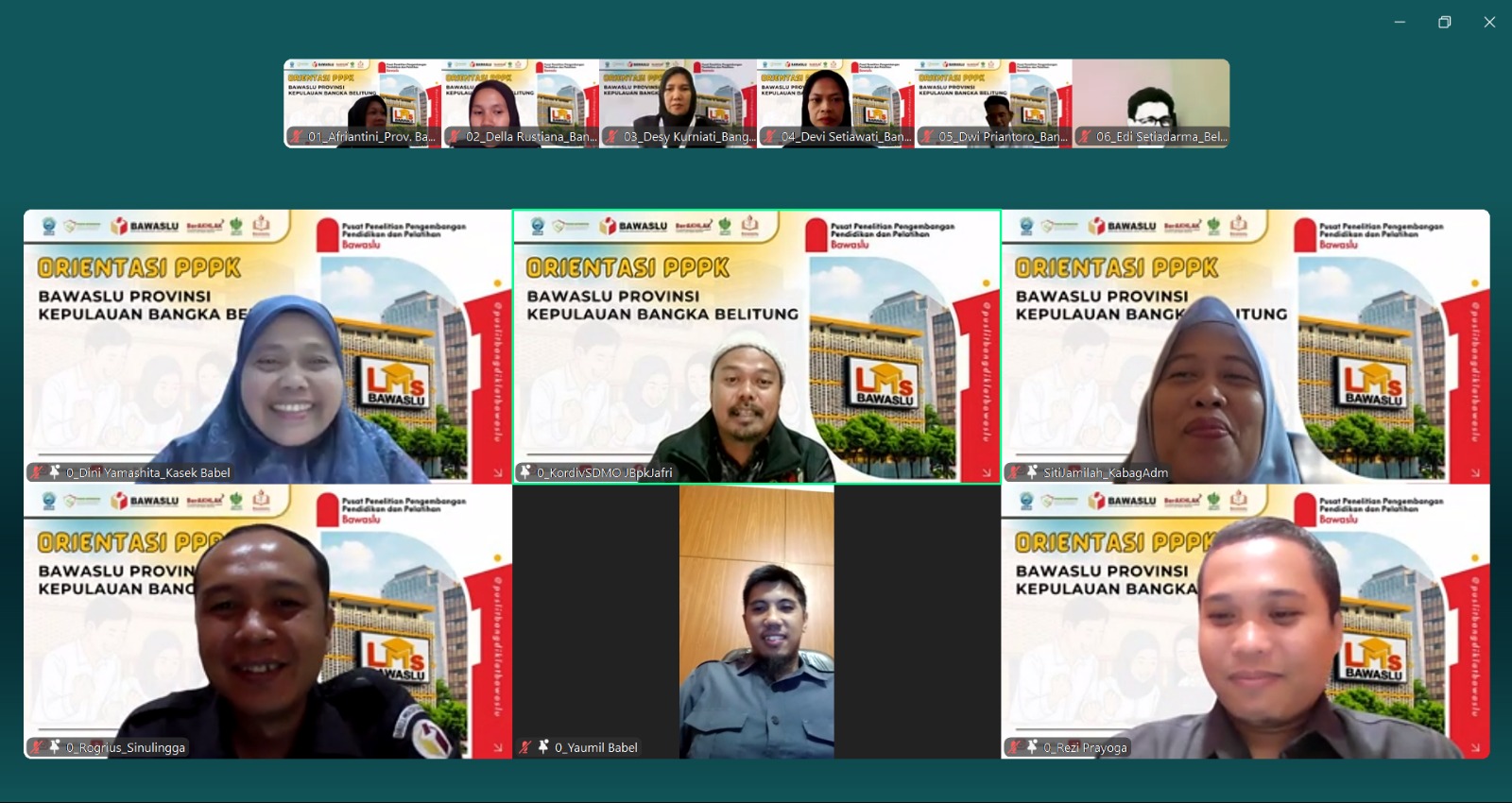Image resolution: width=1512 pixels, height=803 pixels.
Task: Select the 03_Desy Kurniati video thumbnail
Action: (x=678, y=103)
